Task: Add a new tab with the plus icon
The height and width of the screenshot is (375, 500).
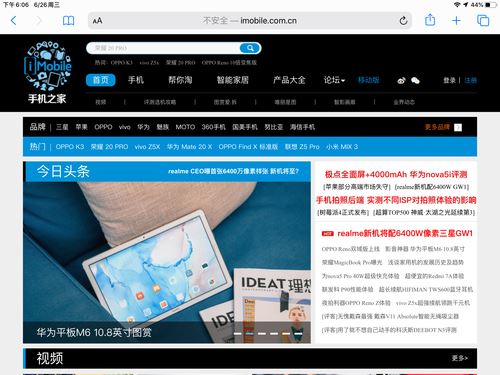Action: 456,21
